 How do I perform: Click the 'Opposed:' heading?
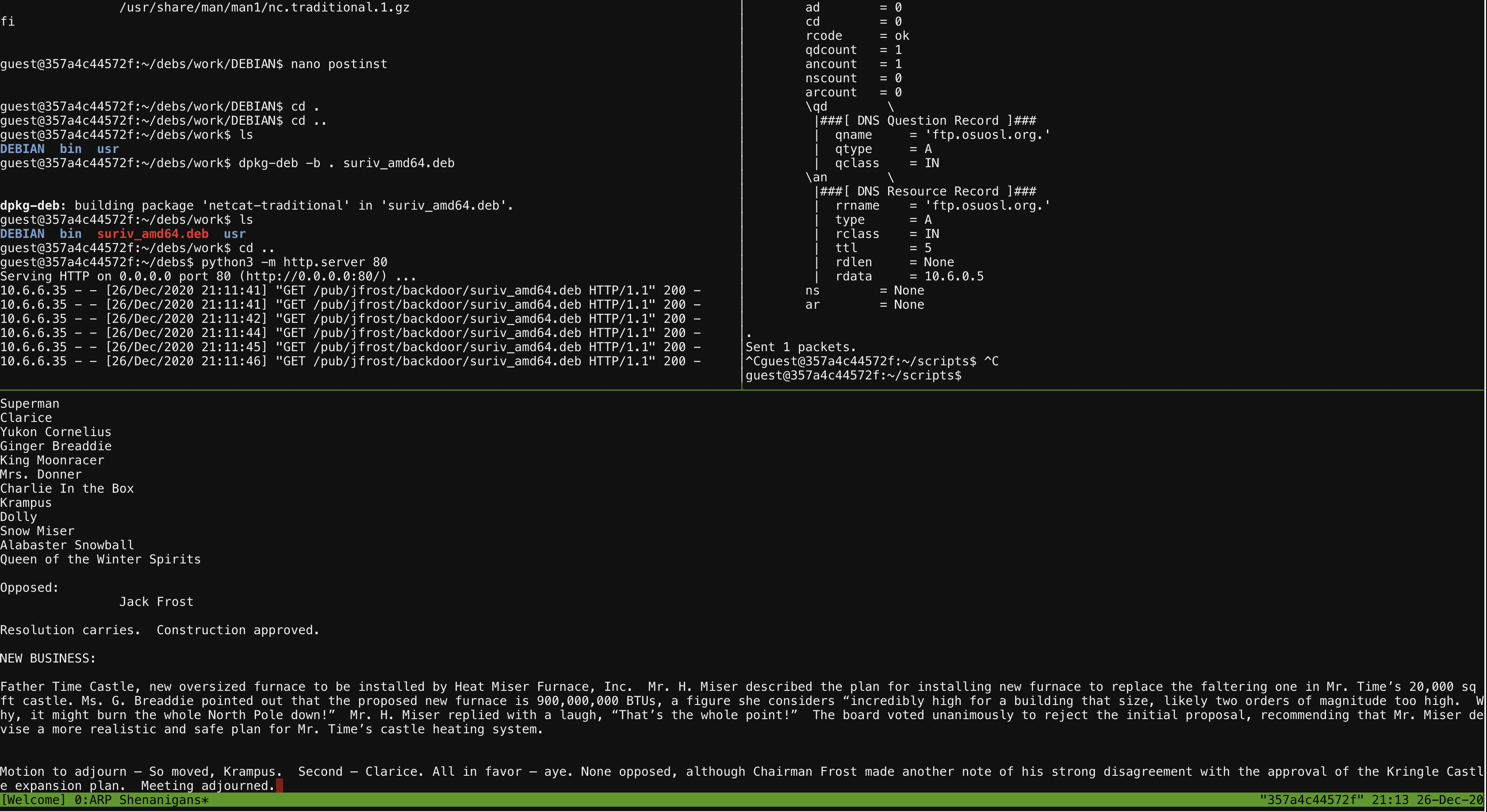point(30,587)
